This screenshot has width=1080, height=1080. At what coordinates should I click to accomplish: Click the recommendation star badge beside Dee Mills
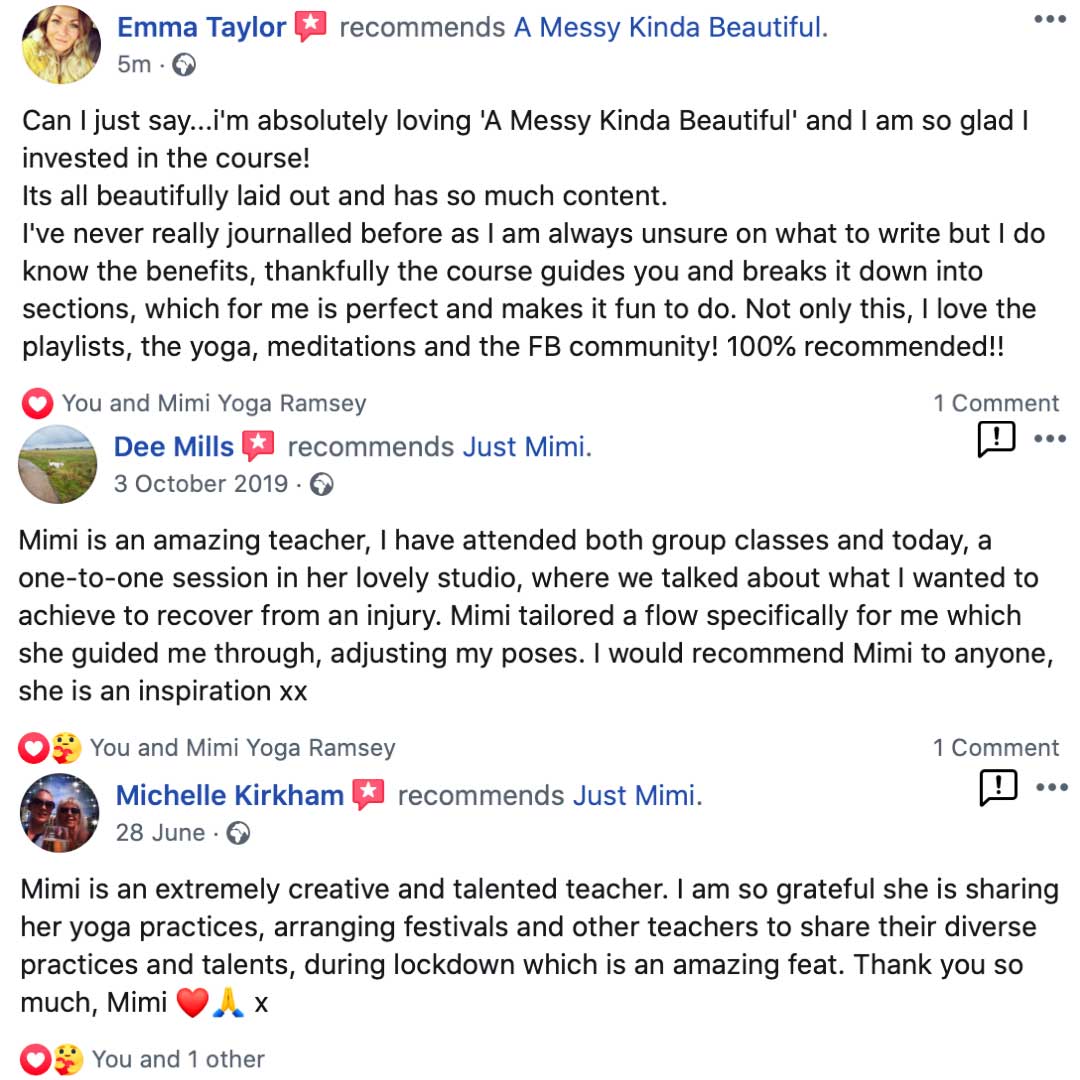[x=258, y=446]
